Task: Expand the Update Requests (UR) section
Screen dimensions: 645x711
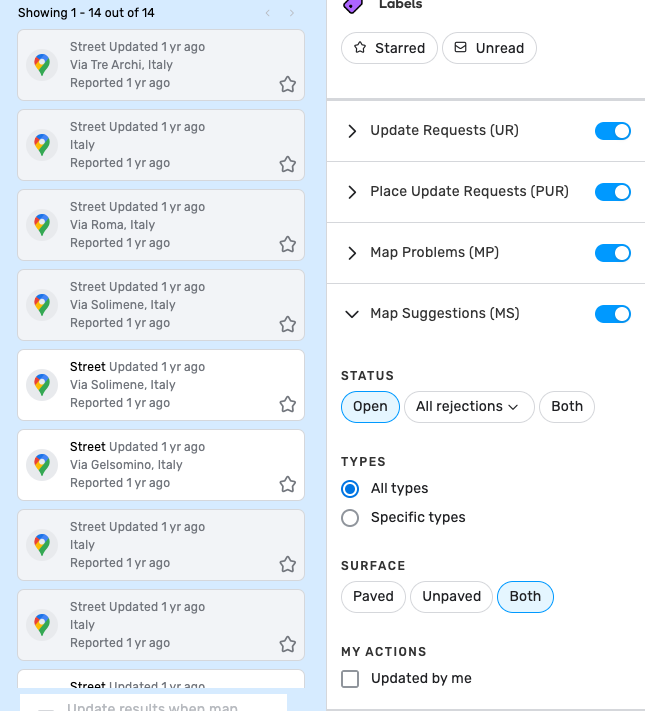Action: tap(352, 131)
